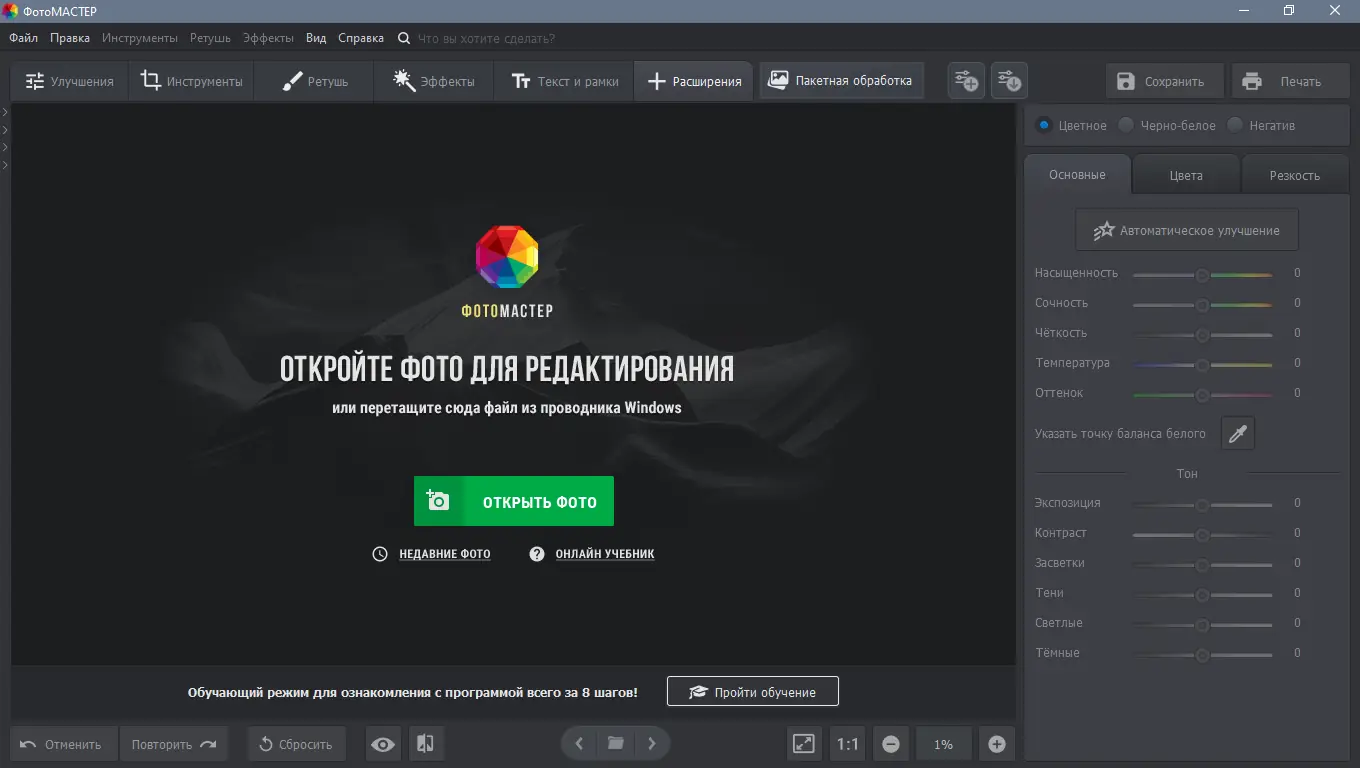Open the before/after comparison view icon

[425, 744]
